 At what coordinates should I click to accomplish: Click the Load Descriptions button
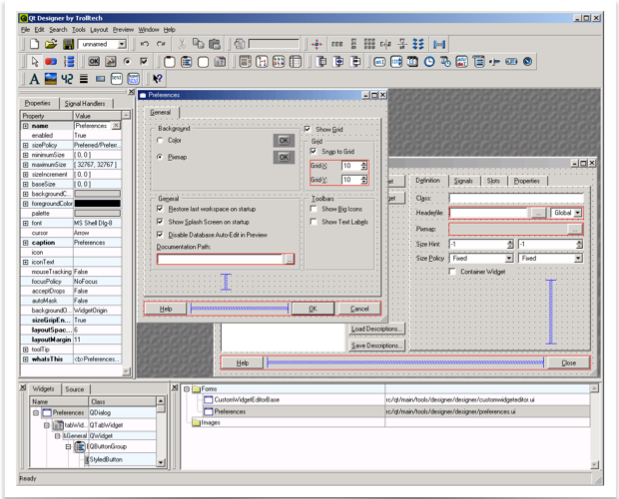pos(377,329)
